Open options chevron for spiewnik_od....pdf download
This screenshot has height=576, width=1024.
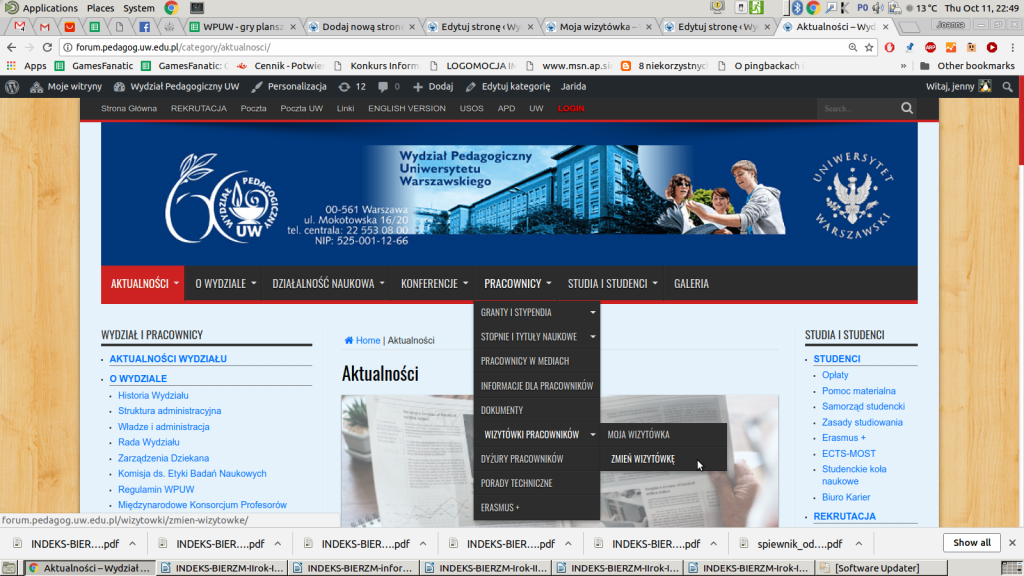click(859, 543)
